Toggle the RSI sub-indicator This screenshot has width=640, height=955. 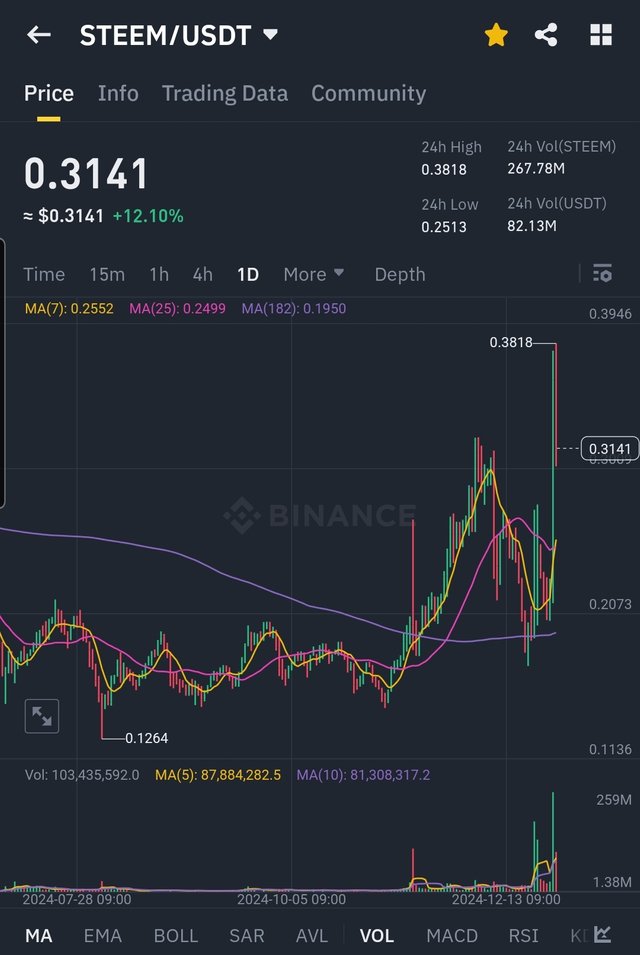[524, 936]
